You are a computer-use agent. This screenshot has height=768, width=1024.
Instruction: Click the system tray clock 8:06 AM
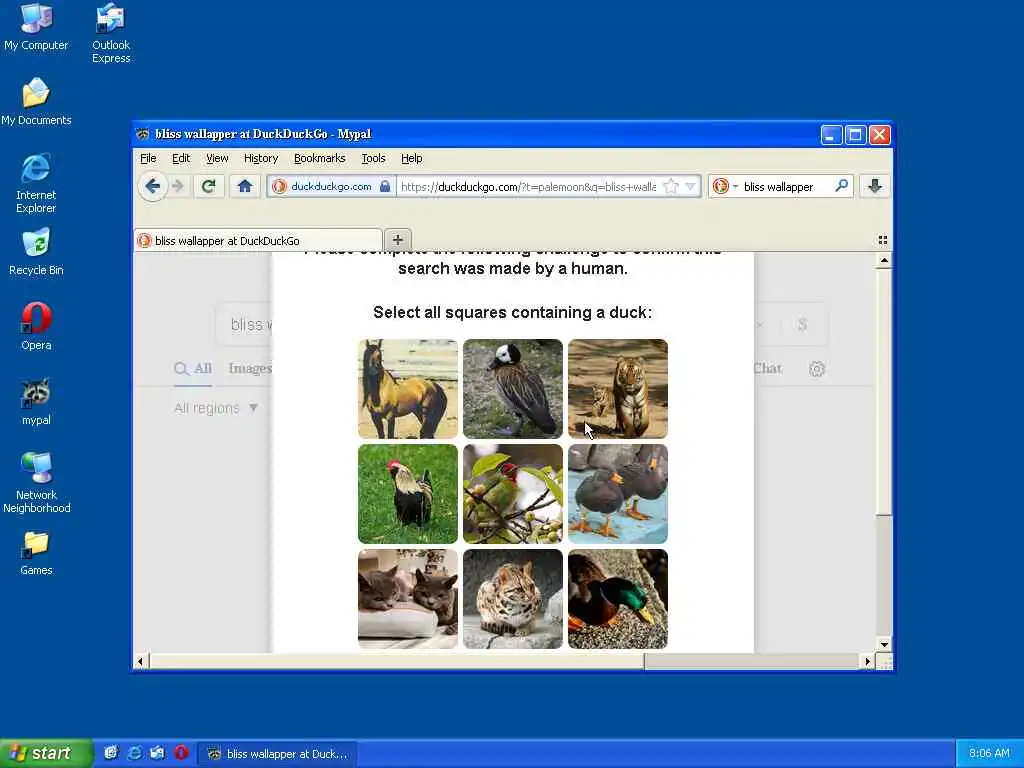[989, 754]
